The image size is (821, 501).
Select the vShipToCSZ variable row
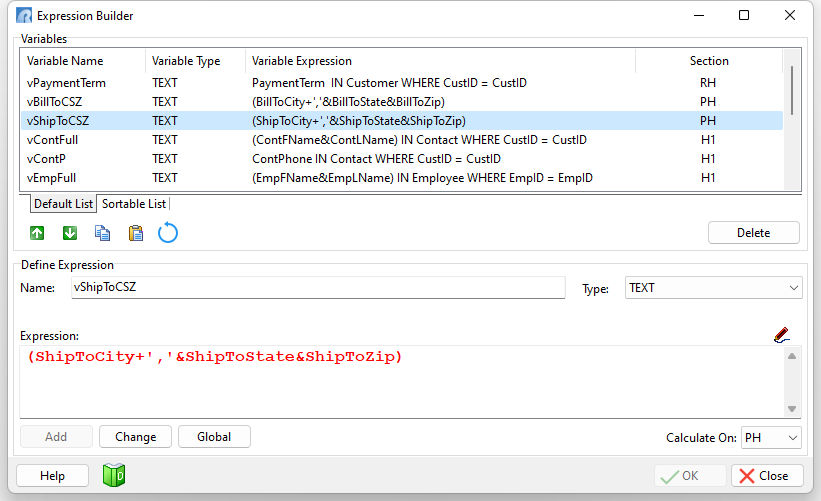click(402, 120)
